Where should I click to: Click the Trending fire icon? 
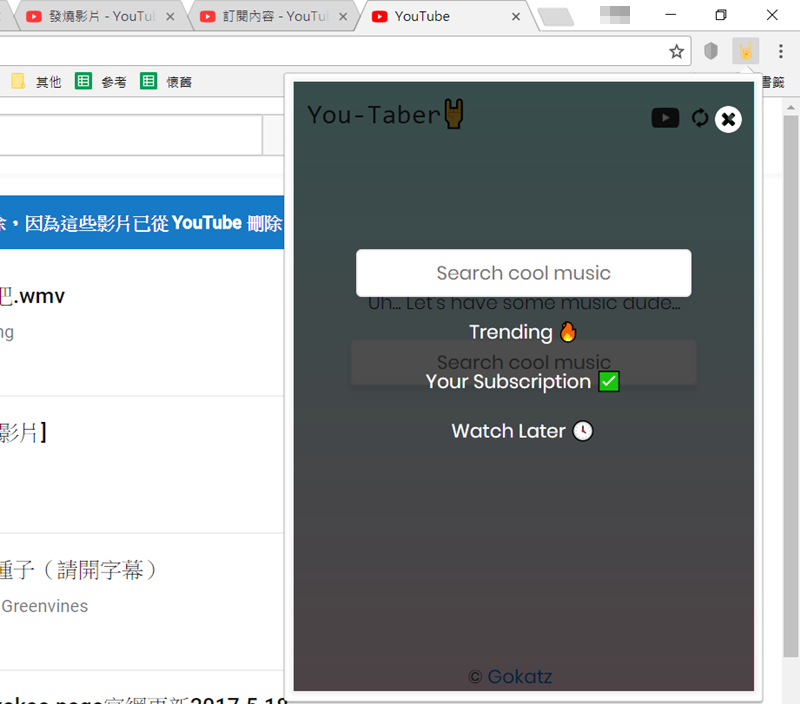(x=568, y=332)
